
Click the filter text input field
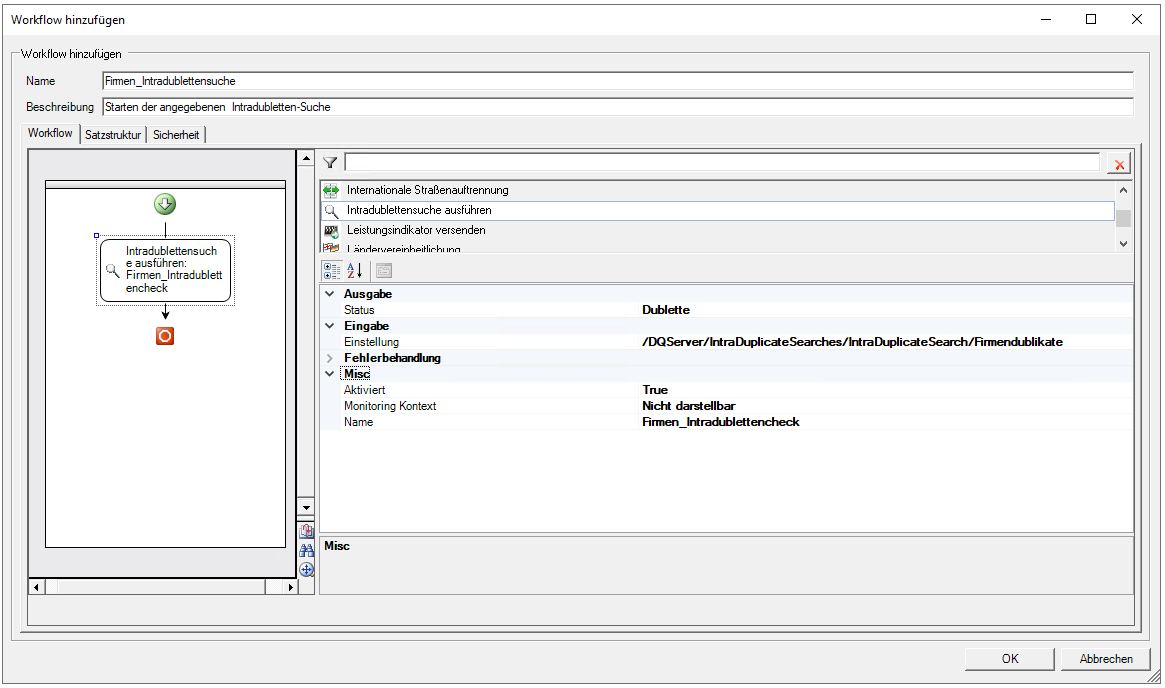(722, 163)
